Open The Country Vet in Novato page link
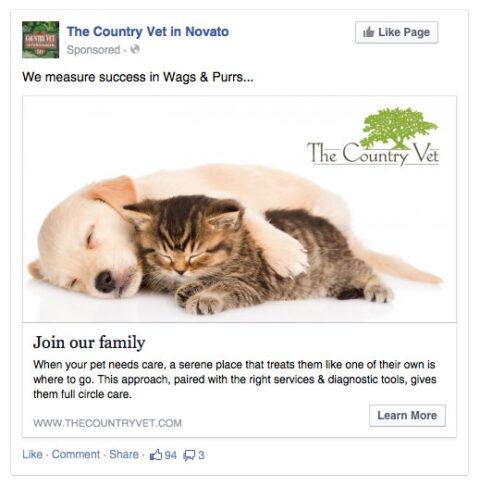The image size is (480, 486). [148, 32]
